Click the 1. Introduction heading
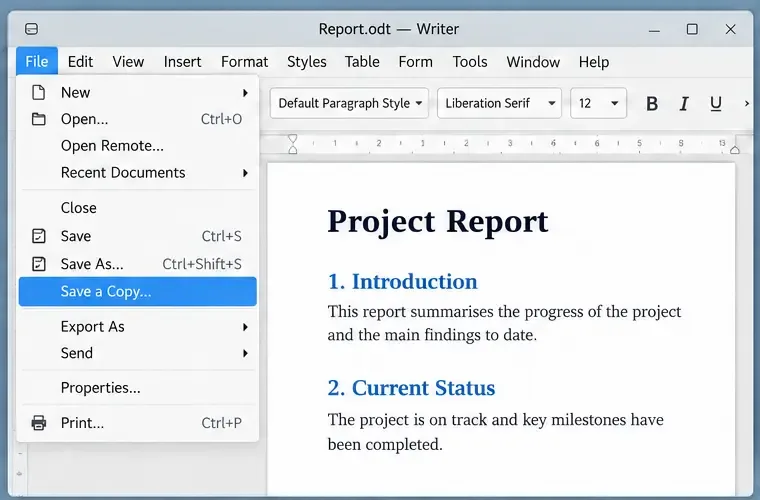The height and width of the screenshot is (500, 760). coord(402,281)
